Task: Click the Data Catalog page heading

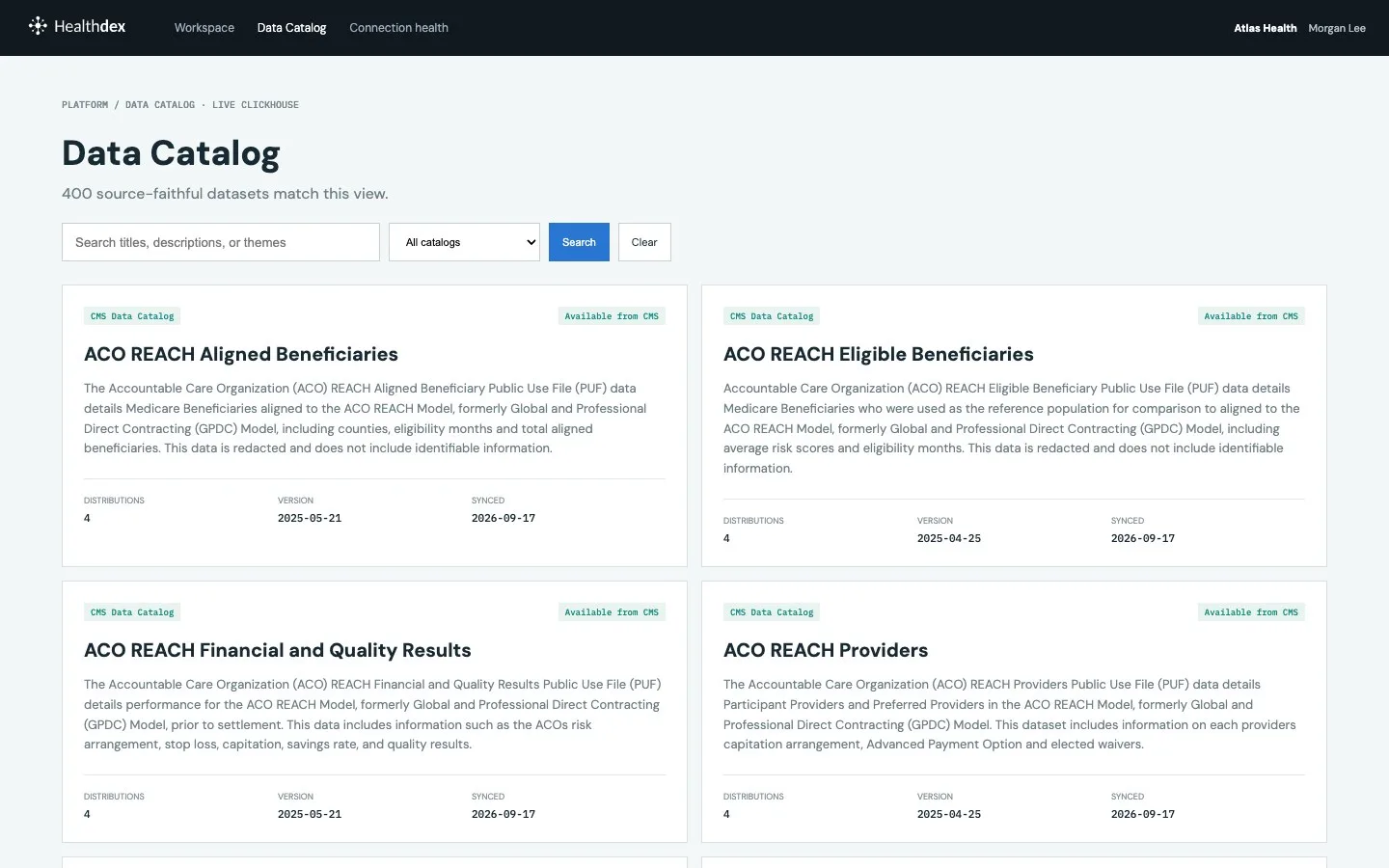Action: [171, 153]
